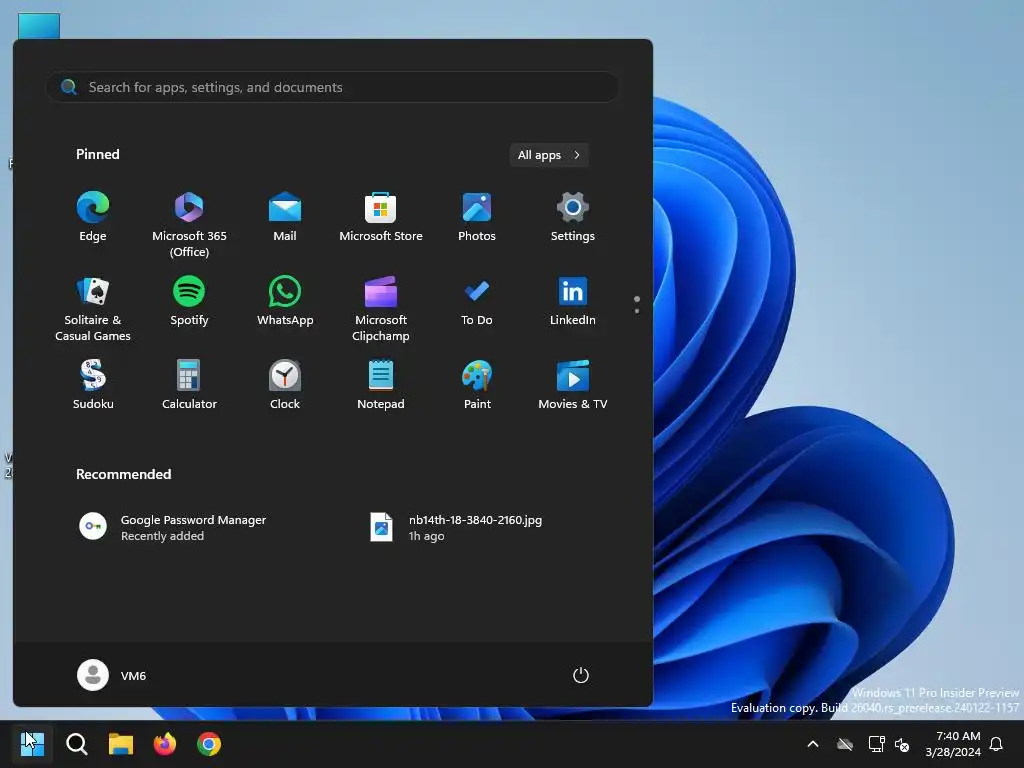Open the Paint app
Viewport: 1024px width, 768px height.
(477, 385)
